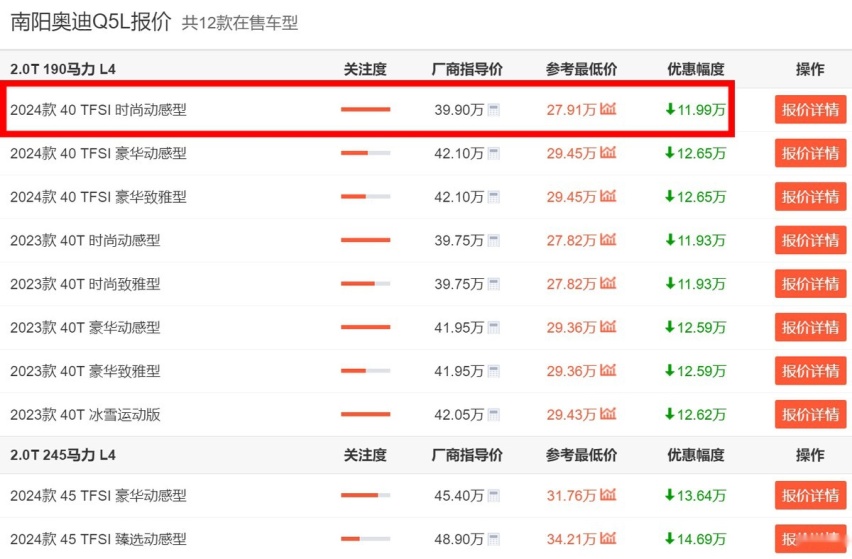Open calculator icon for 2024款 40 TFSI 豪华致雅型
This screenshot has width=852, height=559.
tap(494, 197)
